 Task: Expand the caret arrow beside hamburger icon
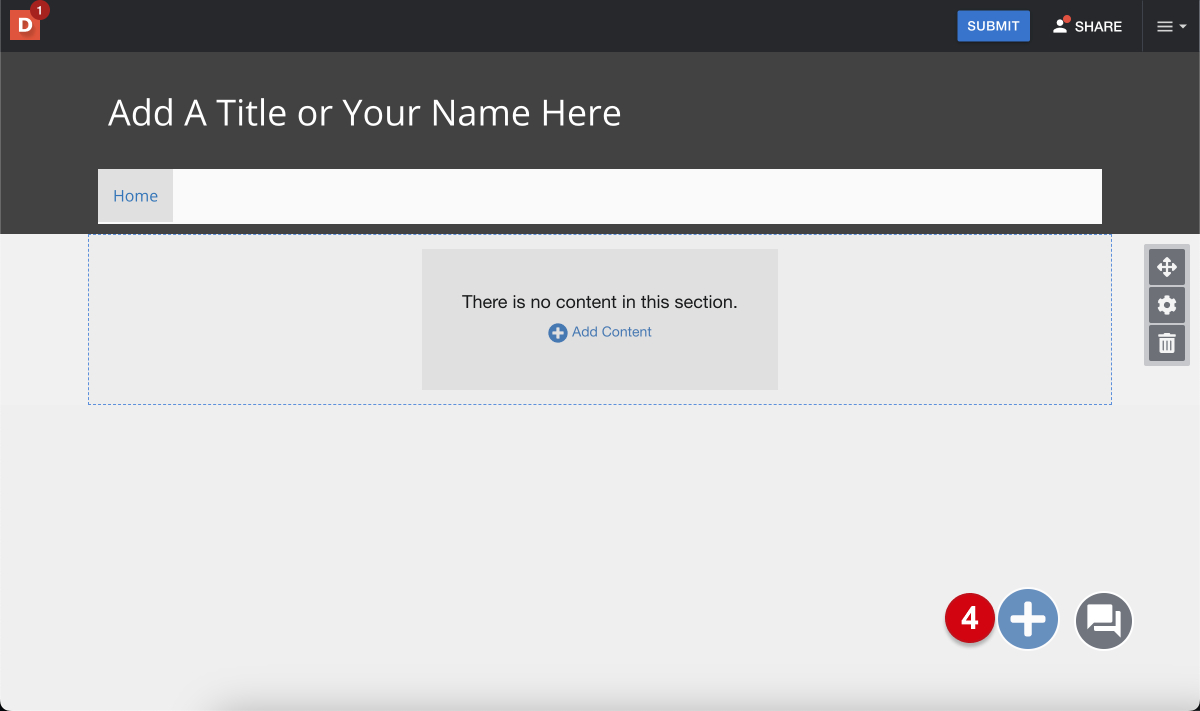point(1183,27)
